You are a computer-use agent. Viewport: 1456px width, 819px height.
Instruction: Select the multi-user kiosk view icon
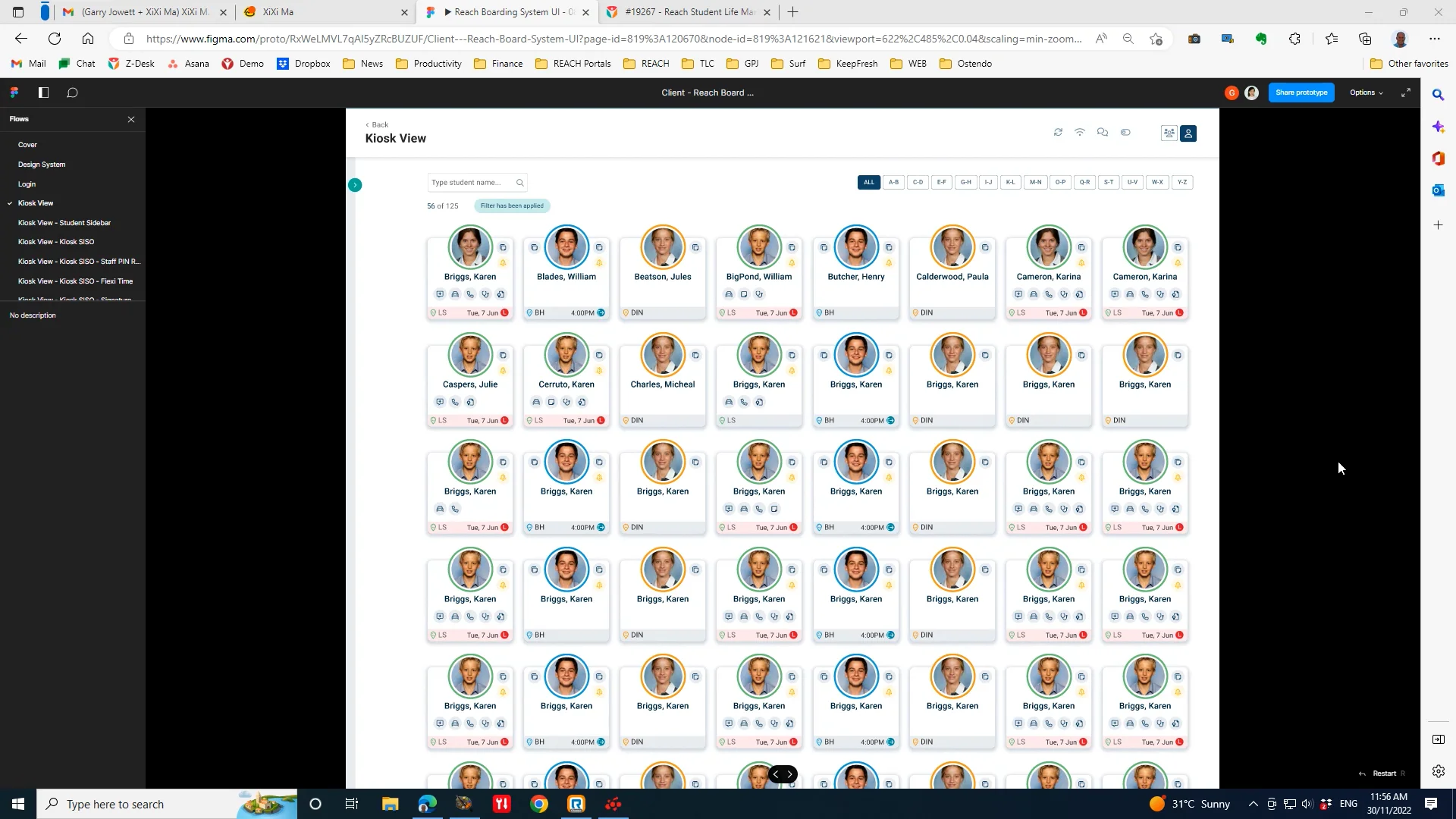coord(1169,133)
